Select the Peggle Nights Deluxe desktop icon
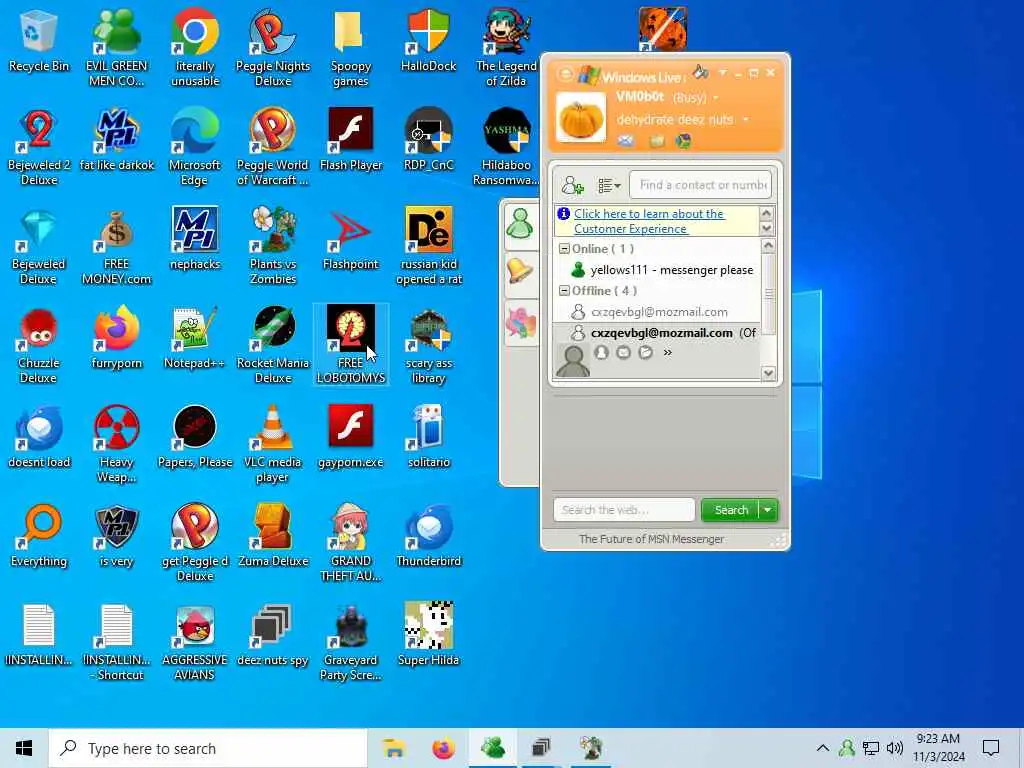This screenshot has width=1024, height=768. tap(273, 47)
